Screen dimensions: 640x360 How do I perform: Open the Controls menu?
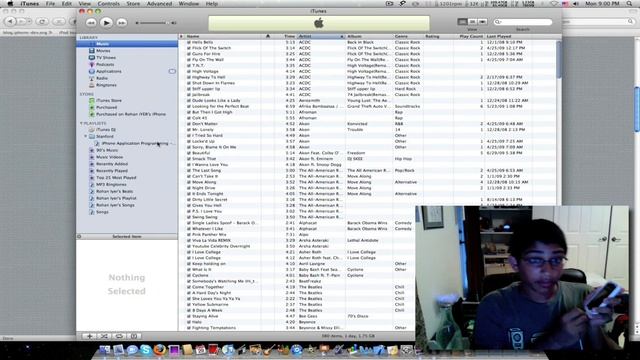tap(109, 4)
